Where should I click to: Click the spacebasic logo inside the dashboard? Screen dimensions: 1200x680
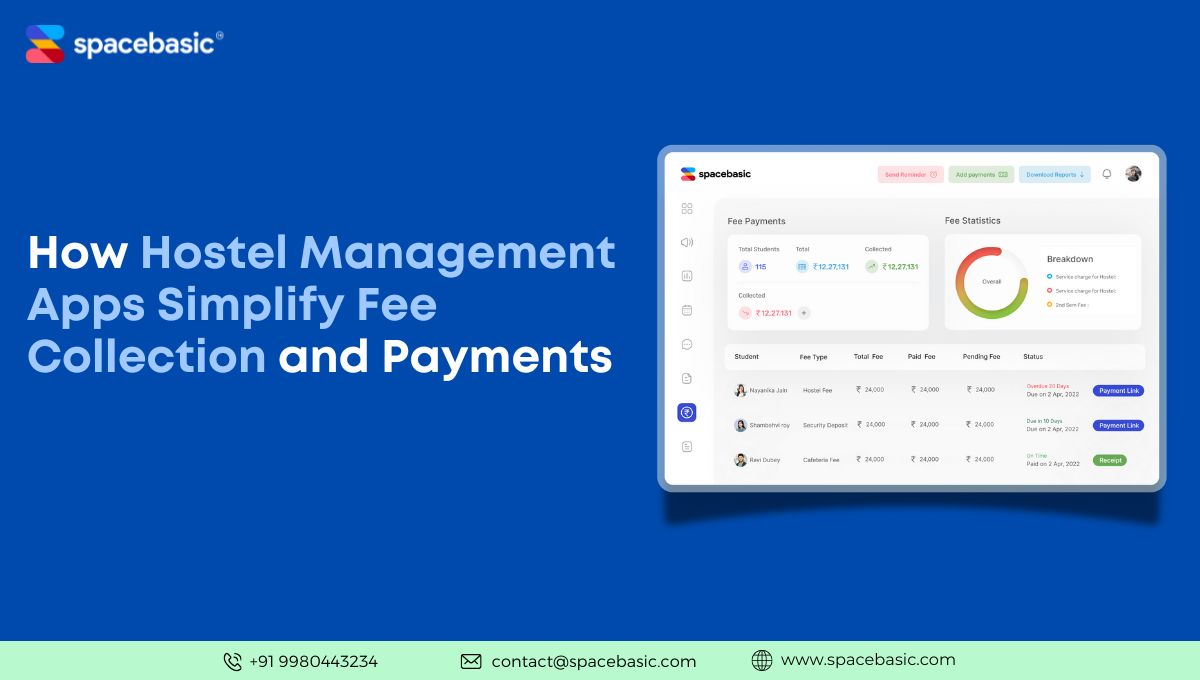(x=715, y=174)
